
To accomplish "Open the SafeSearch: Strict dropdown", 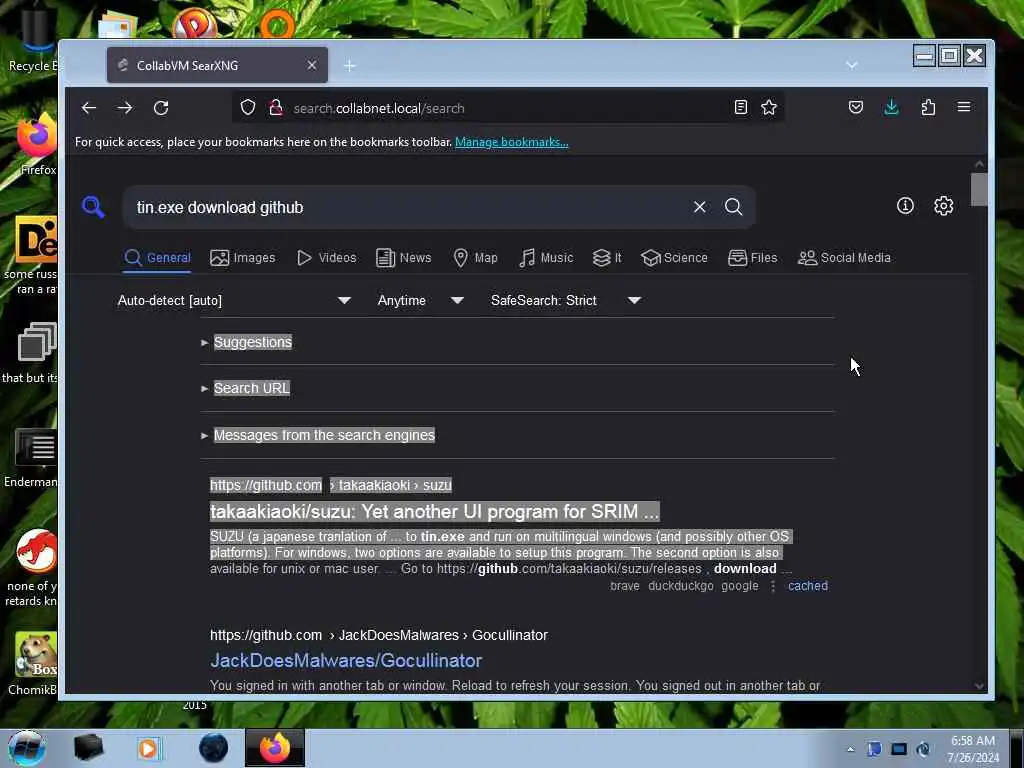I will (x=566, y=300).
